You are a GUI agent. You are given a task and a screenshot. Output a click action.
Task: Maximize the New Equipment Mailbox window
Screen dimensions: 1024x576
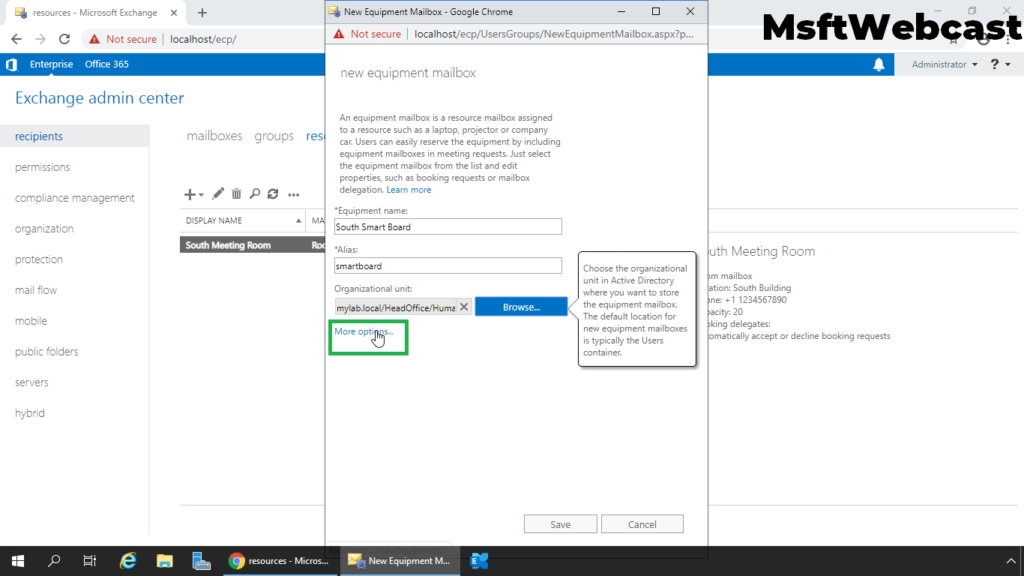(656, 11)
